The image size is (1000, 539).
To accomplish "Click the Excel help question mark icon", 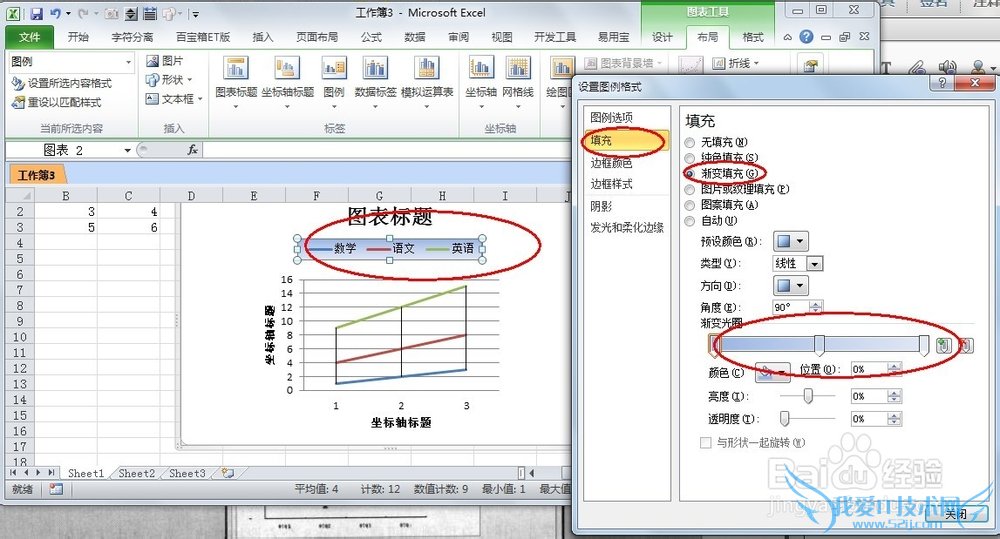I will [x=806, y=37].
